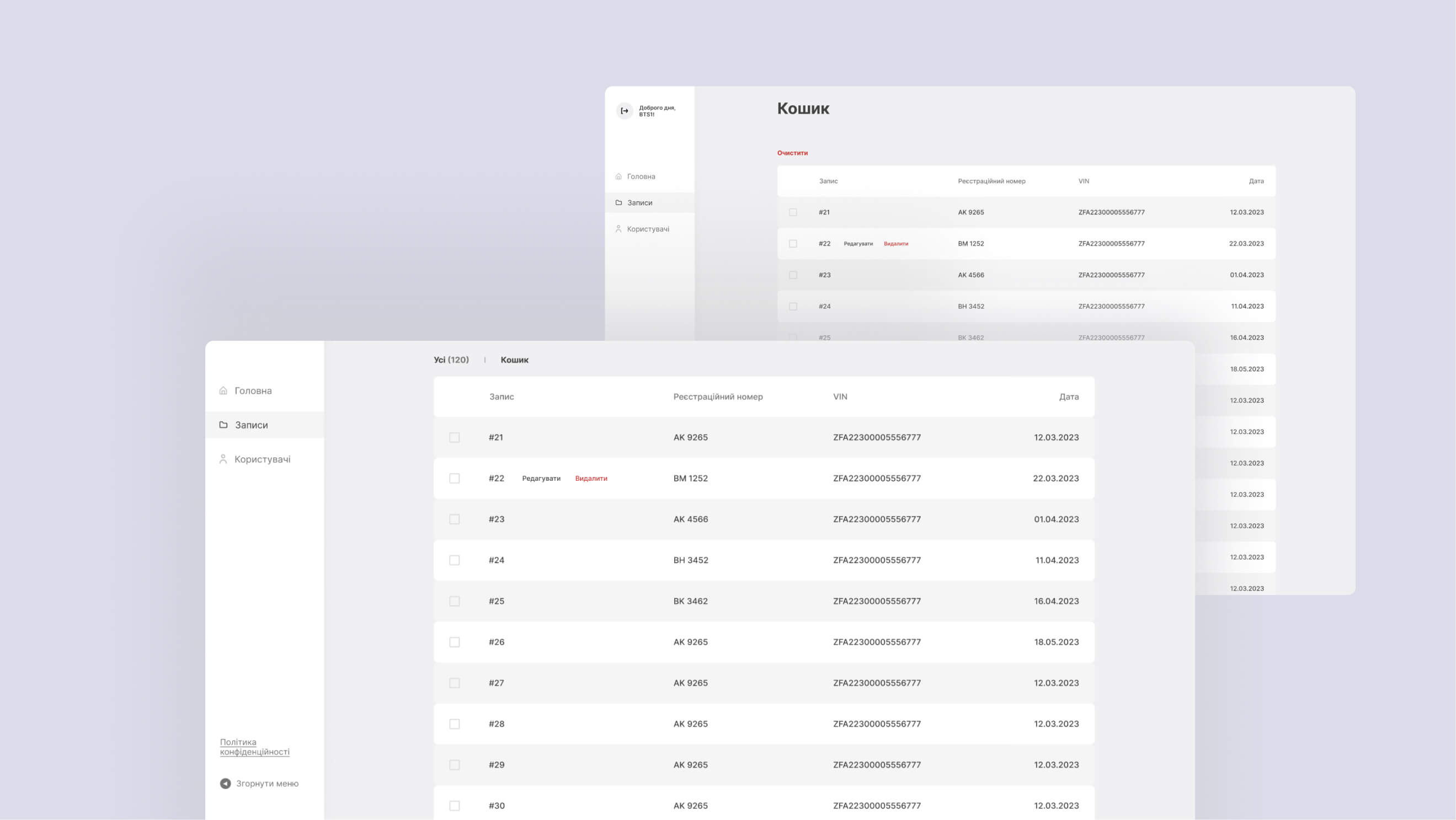Sort by the Дата column header in front table
Screen dimensions: 1456x820
(1068, 397)
